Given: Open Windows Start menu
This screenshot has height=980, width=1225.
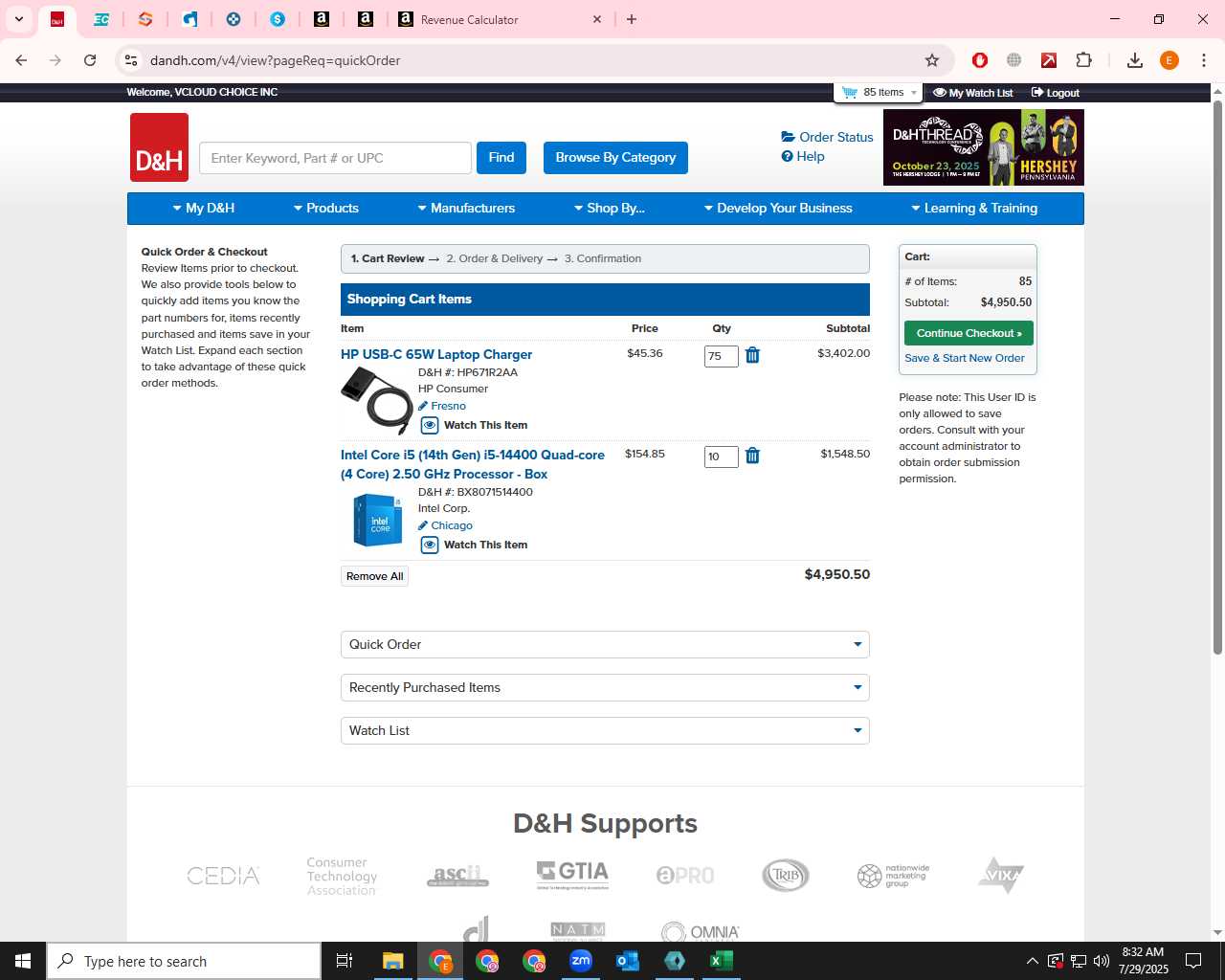Looking at the screenshot, I should (23, 961).
